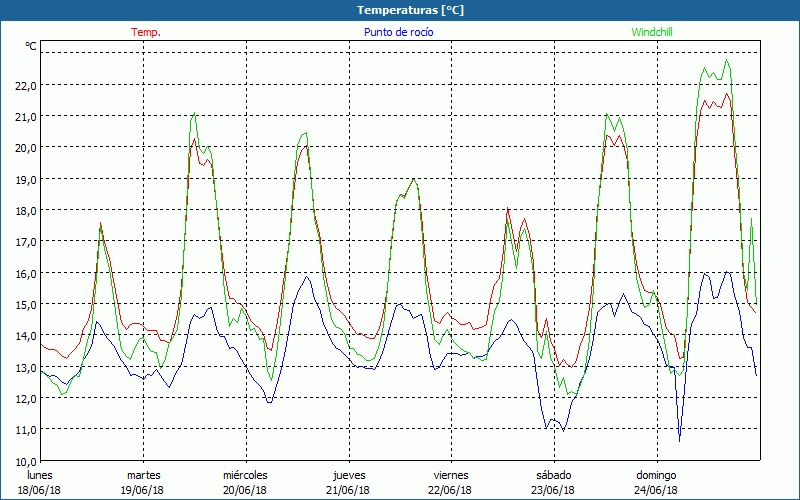Select the green 'Windchill' legend label

tap(652, 32)
